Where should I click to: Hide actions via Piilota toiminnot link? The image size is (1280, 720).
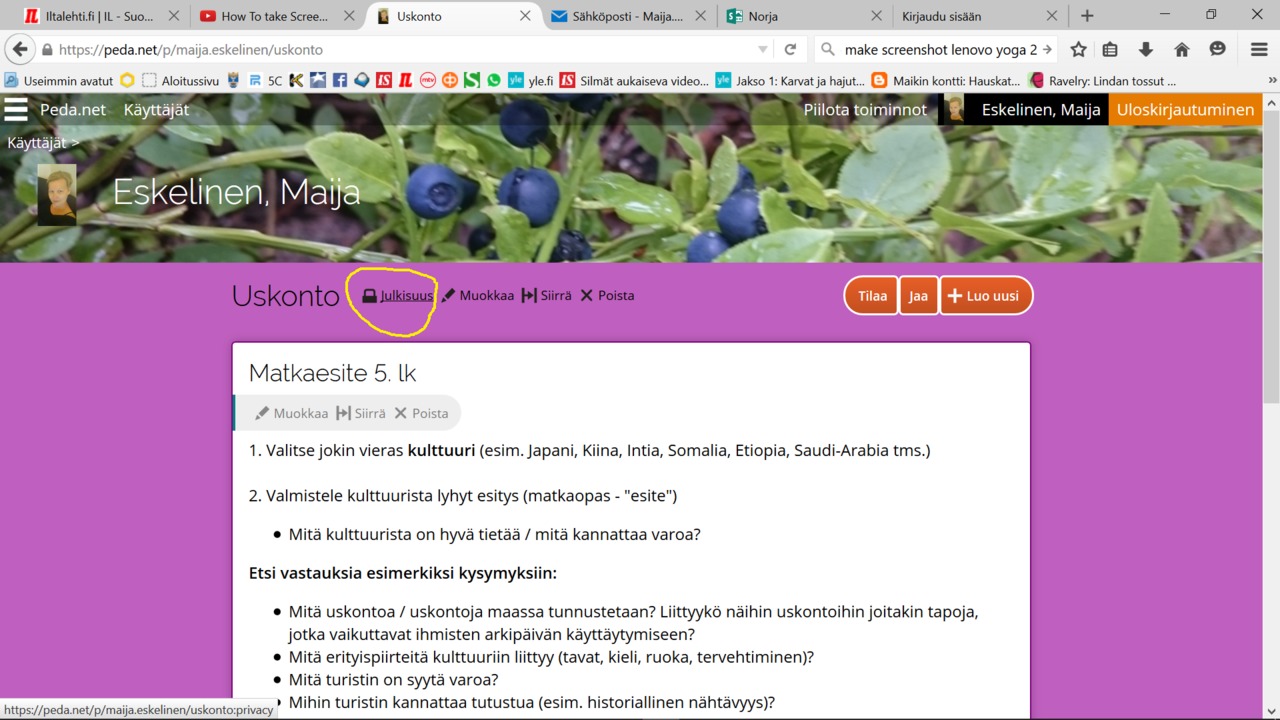tap(865, 110)
